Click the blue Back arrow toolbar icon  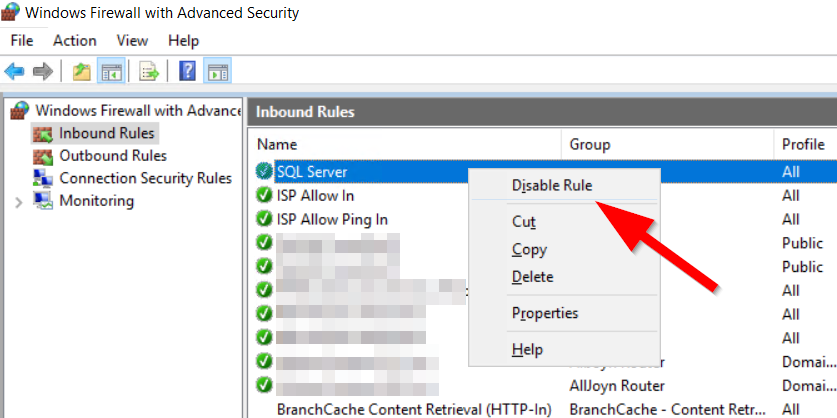tap(14, 71)
